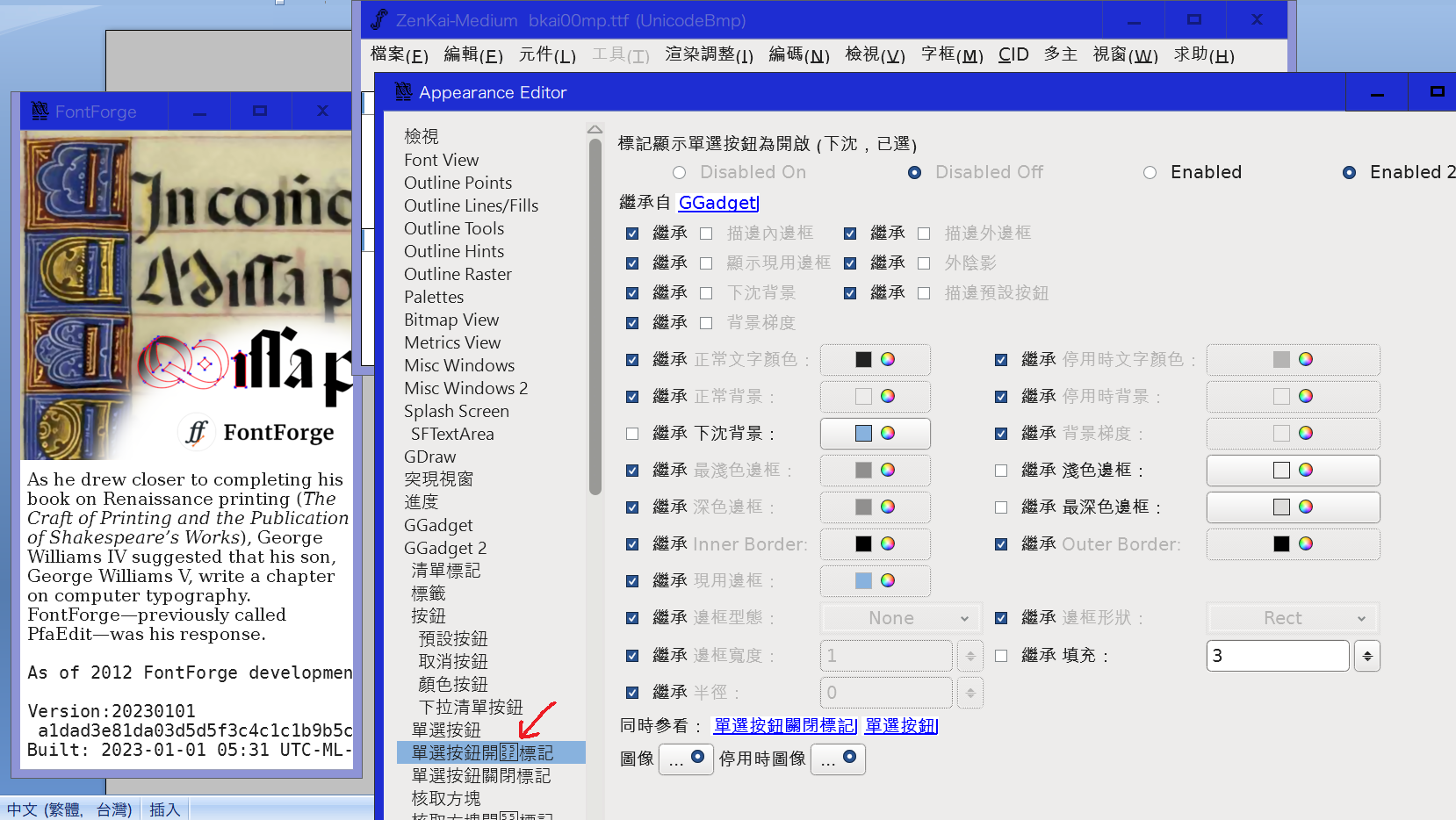Check the 描邊外邊框 checkbox

click(924, 233)
